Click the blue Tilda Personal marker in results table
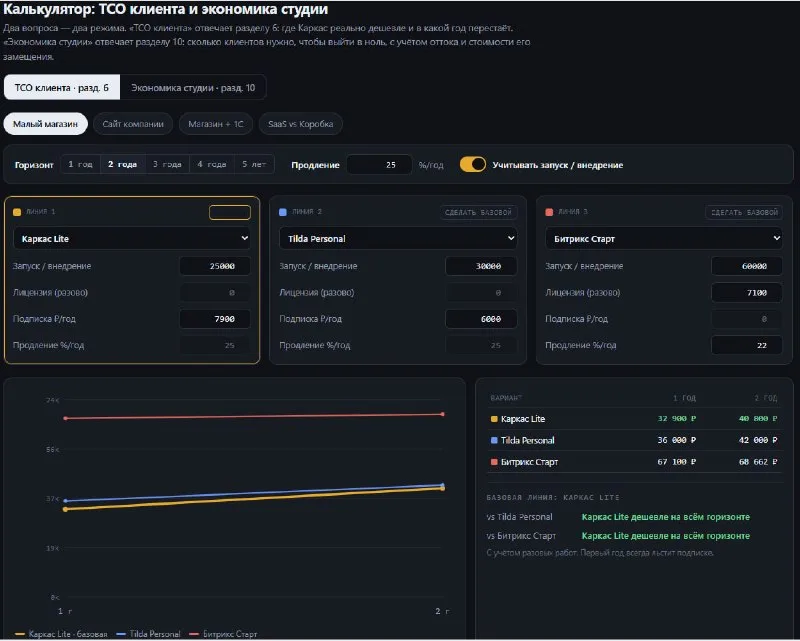This screenshot has width=800, height=641. pyautogui.click(x=494, y=440)
